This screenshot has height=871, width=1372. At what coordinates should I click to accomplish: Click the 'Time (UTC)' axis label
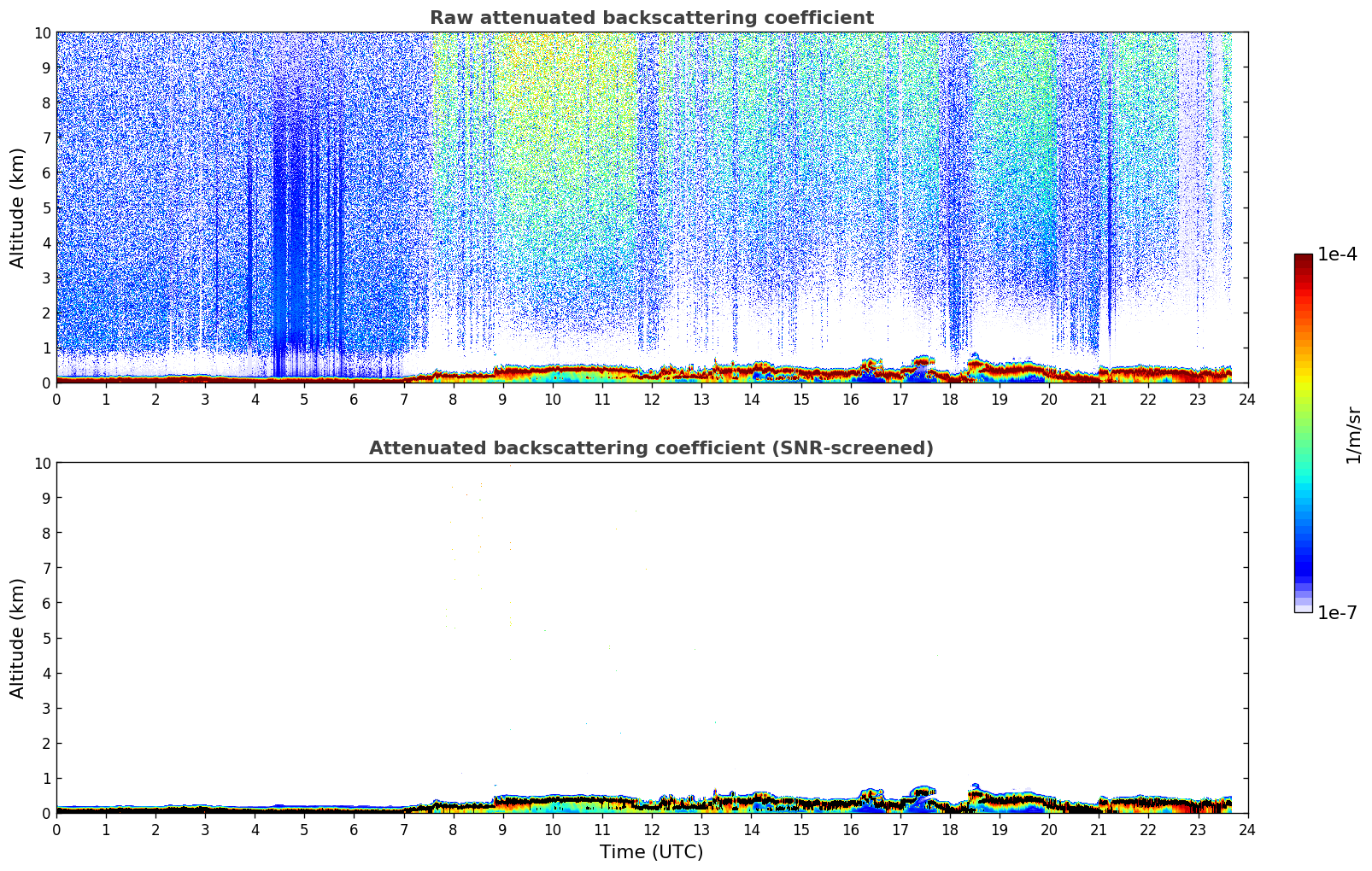pos(652,852)
